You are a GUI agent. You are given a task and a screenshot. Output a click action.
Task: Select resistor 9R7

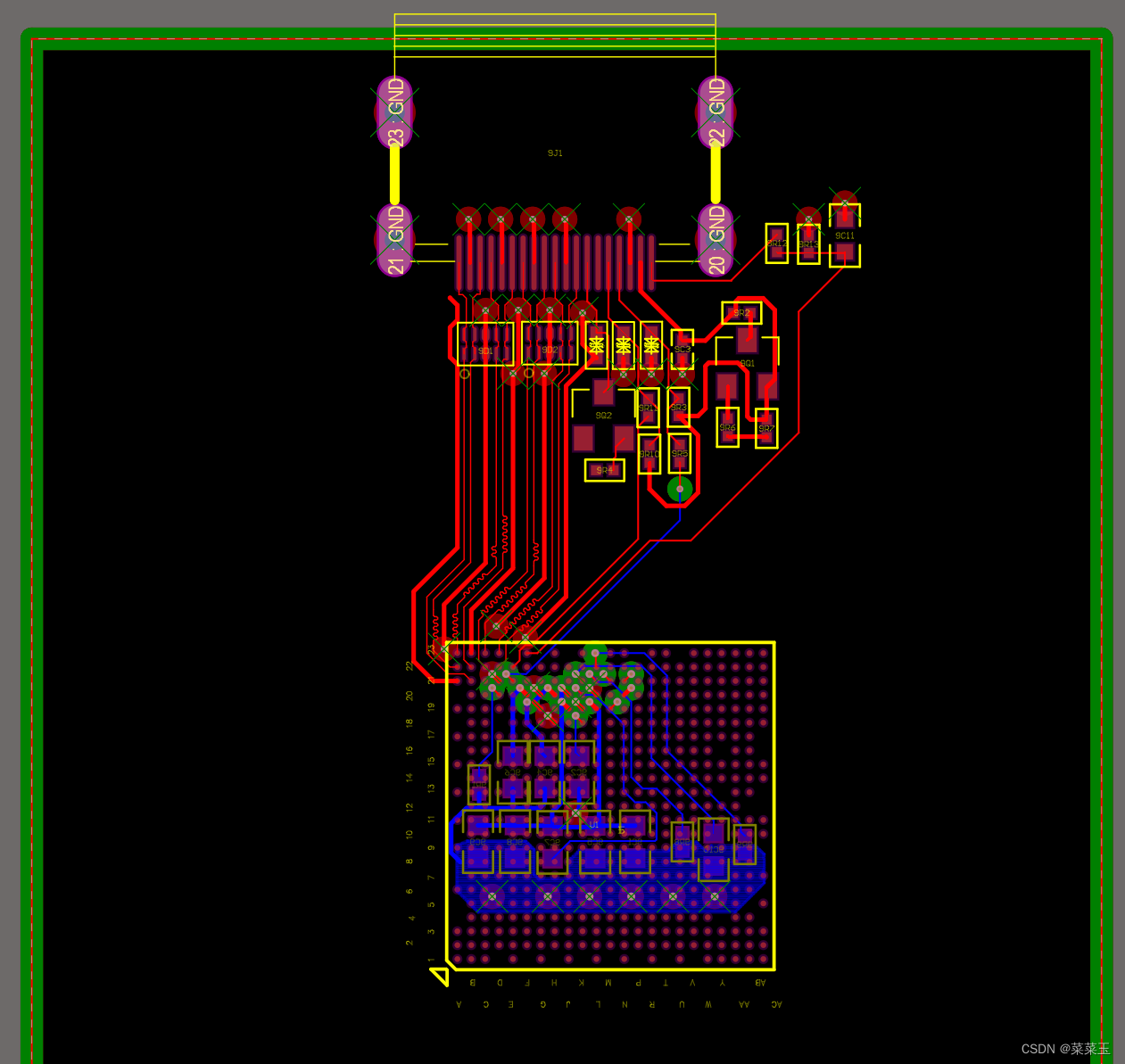pyautogui.click(x=765, y=428)
